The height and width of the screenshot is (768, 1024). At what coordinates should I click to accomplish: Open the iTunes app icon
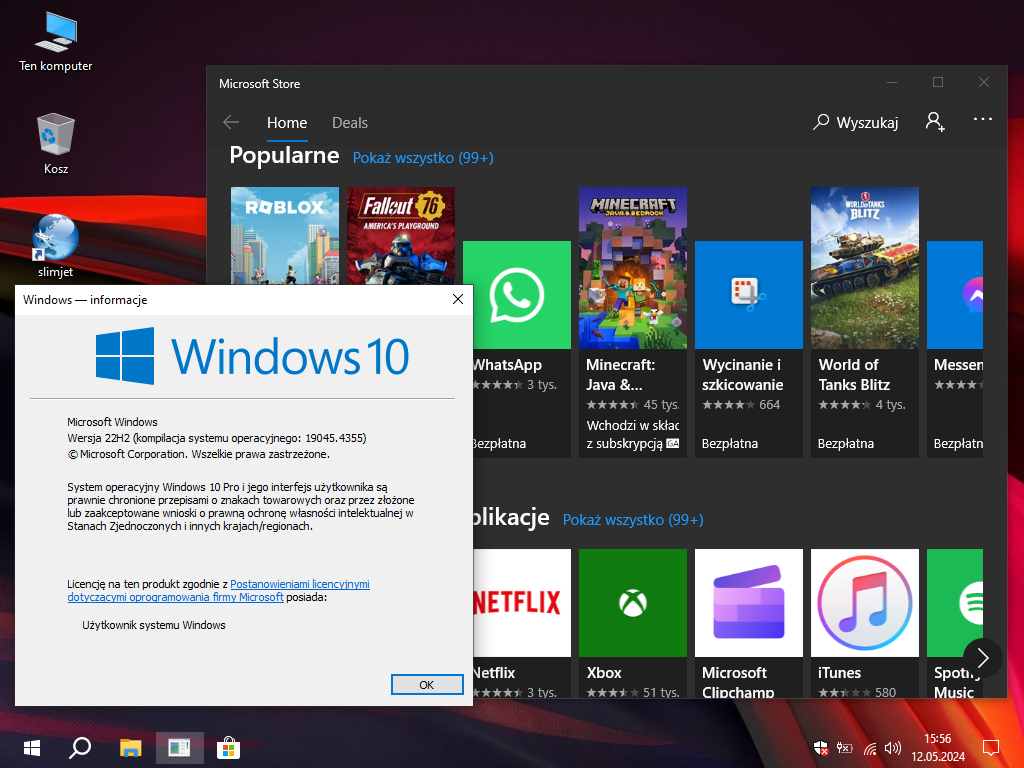[x=865, y=603]
